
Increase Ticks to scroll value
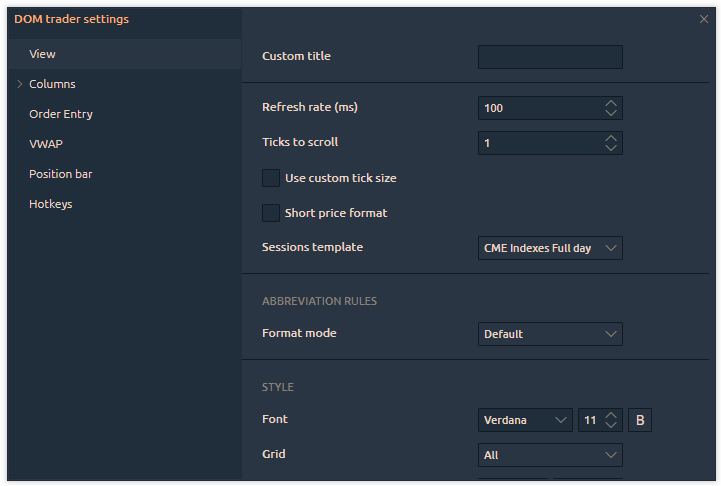coord(611,137)
